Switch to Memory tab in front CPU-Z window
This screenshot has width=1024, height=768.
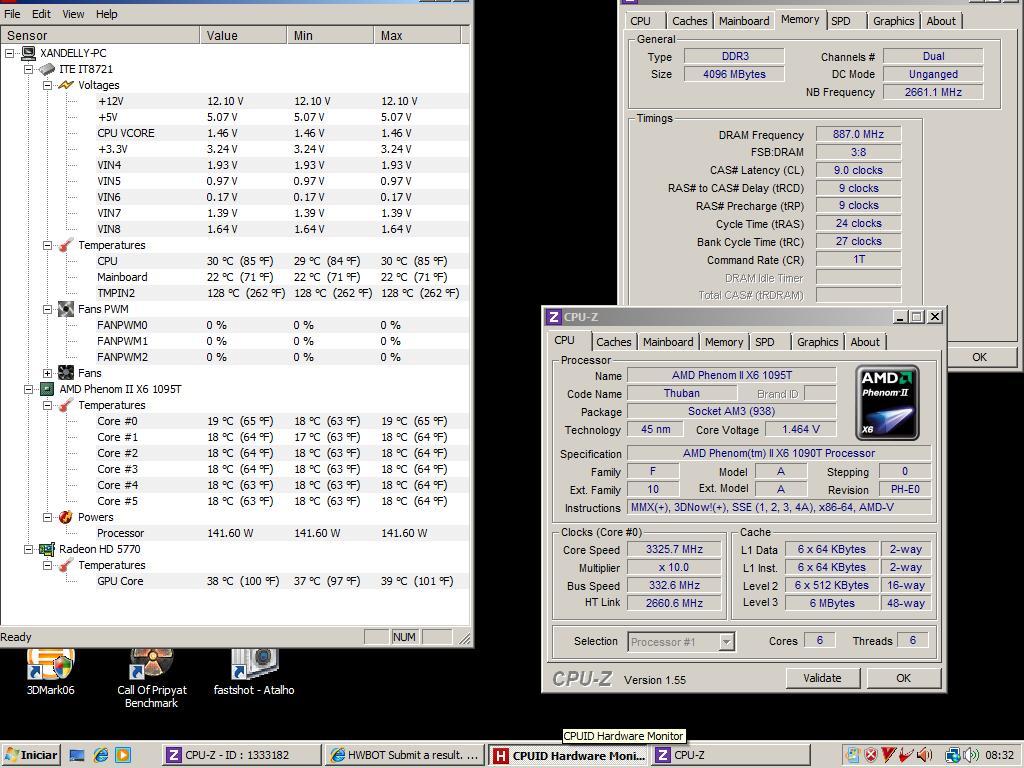724,342
